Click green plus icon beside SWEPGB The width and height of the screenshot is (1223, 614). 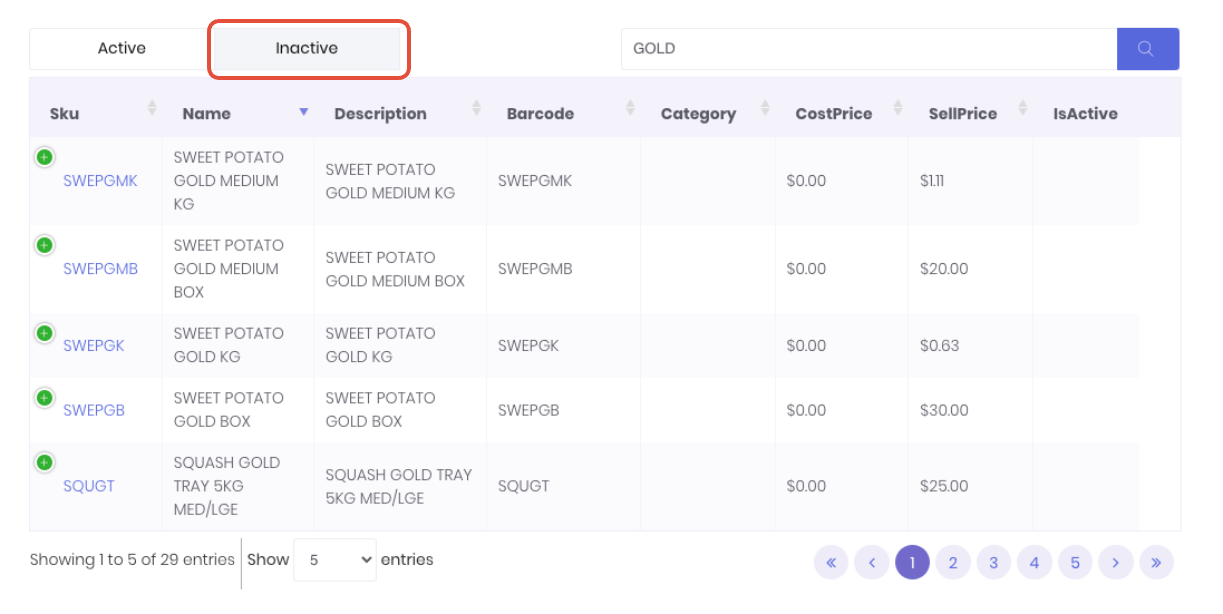[45, 398]
